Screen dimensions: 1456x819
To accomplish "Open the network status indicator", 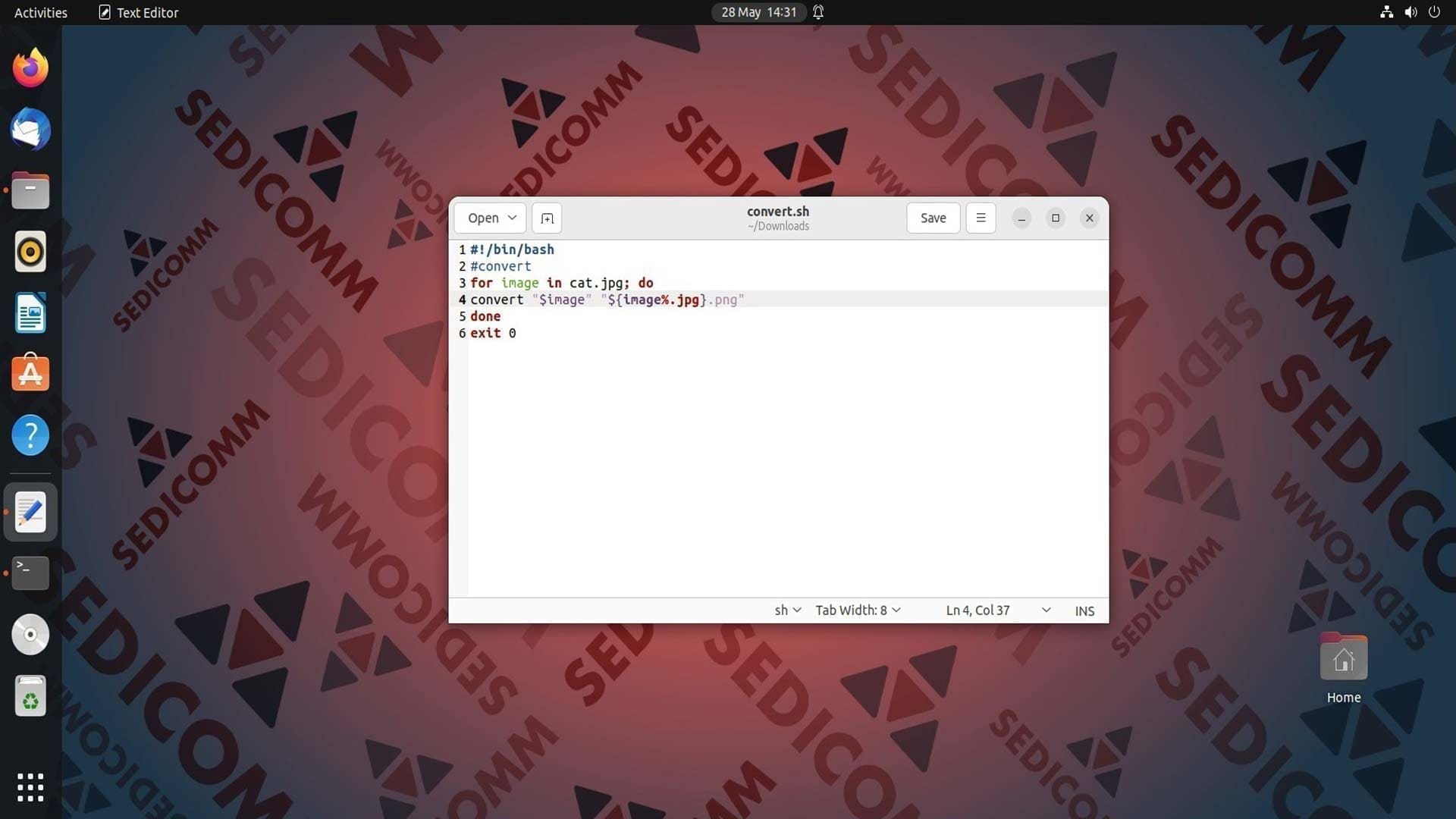I will (x=1386, y=12).
